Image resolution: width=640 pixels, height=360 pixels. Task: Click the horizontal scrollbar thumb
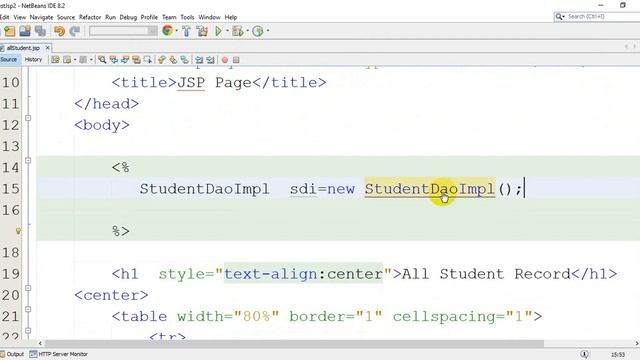click(x=294, y=344)
